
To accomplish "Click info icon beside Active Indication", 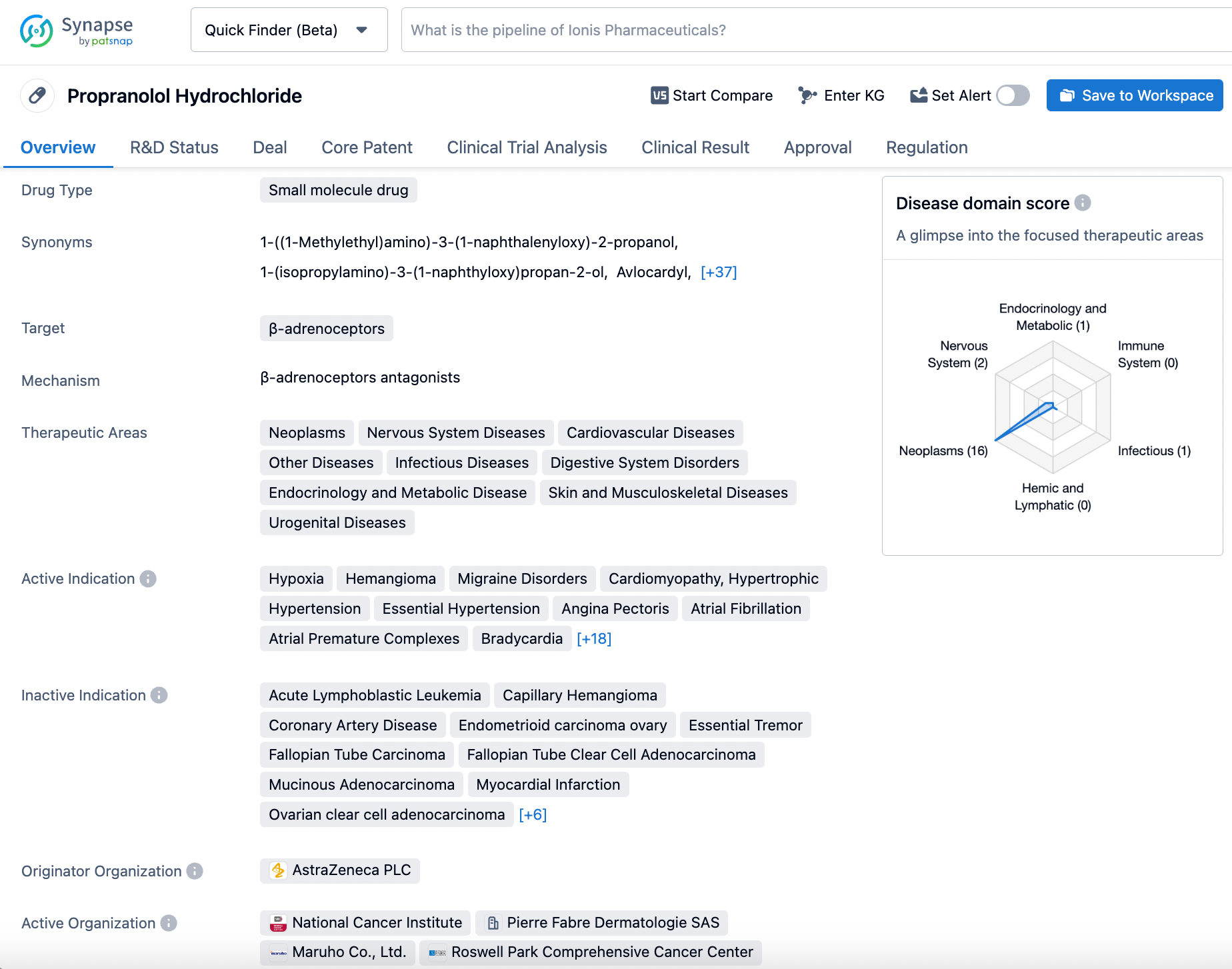I will tap(148, 579).
